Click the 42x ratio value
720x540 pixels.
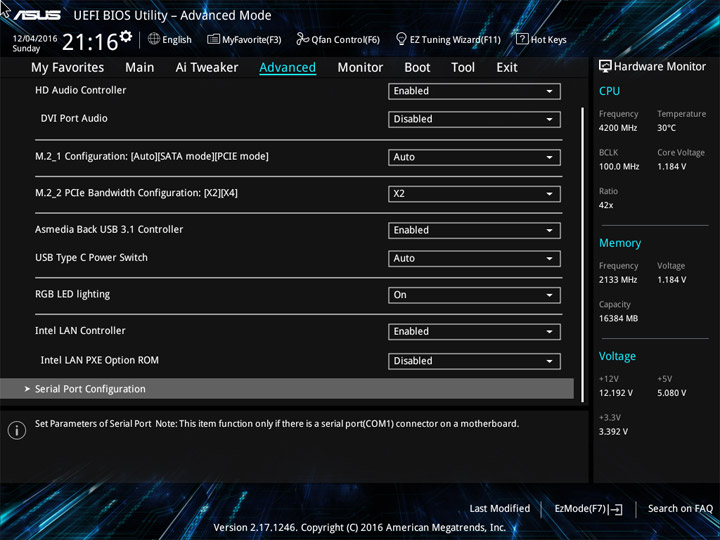[606, 205]
